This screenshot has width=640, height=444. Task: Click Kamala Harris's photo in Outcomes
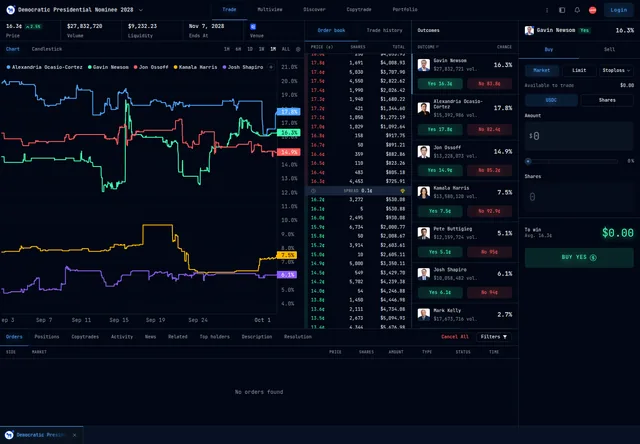pos(424,192)
